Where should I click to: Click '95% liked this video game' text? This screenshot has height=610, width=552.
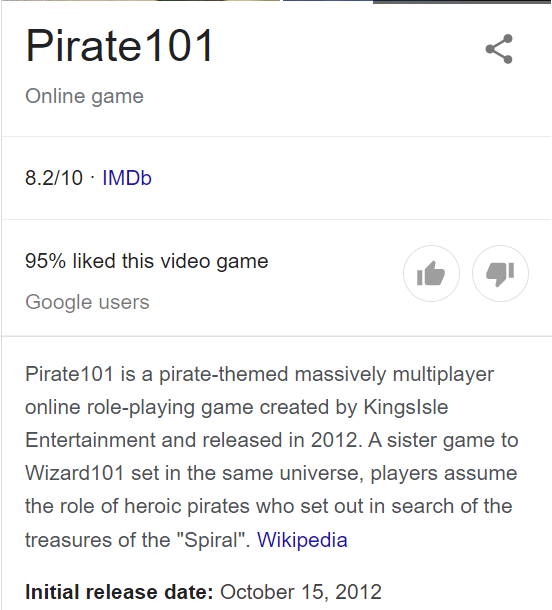pos(147,261)
